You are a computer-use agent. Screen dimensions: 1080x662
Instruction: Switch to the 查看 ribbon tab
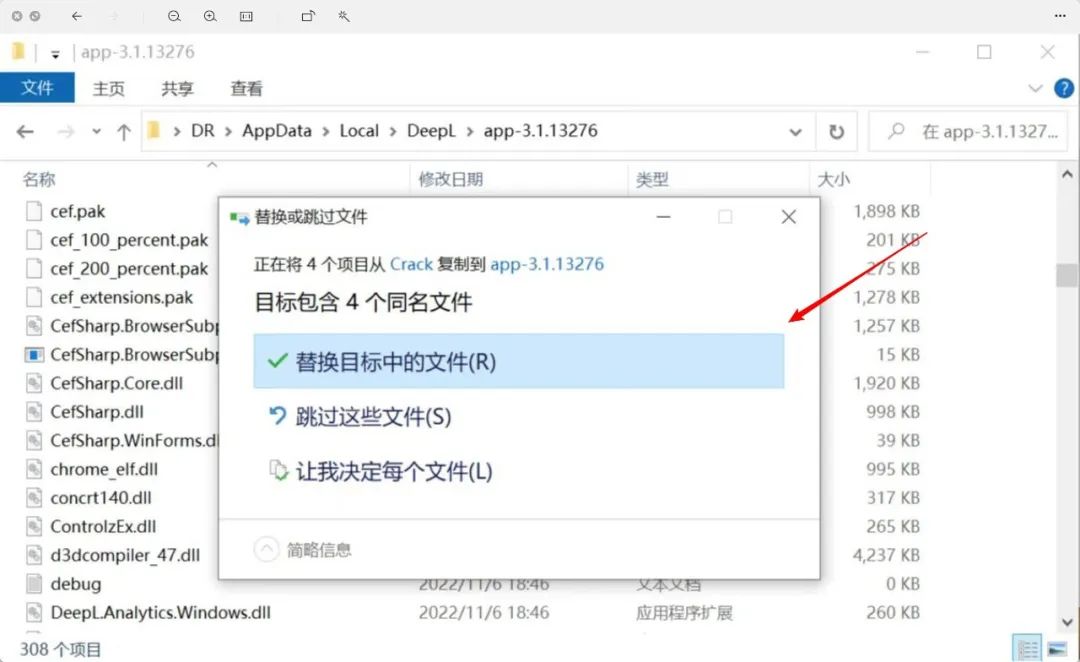[246, 88]
